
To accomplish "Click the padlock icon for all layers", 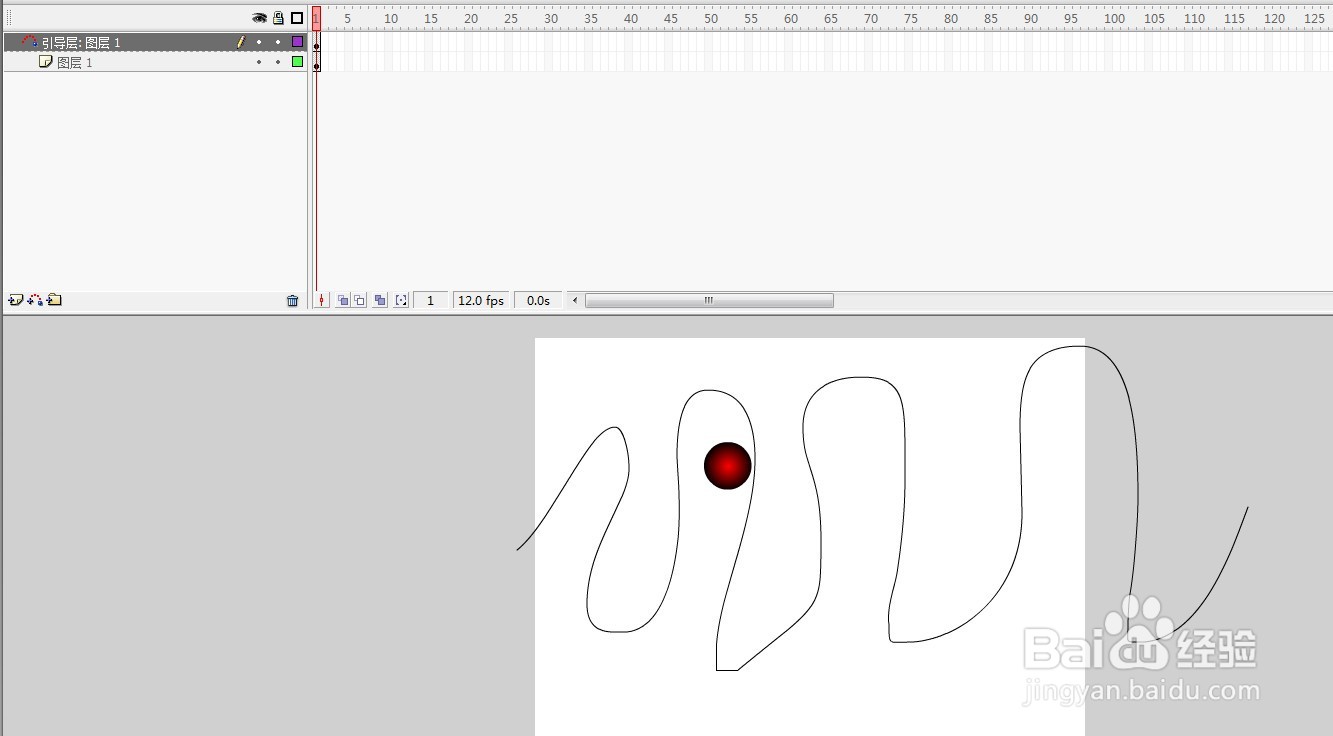I will coord(279,18).
